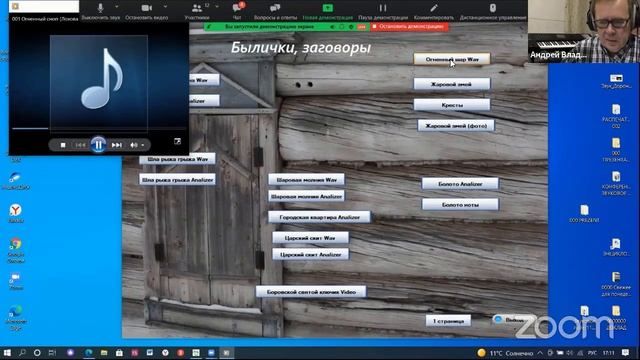
Task: Open the 'ЭНЦИКЛО...' desktop shortcut
Action: 616,247
